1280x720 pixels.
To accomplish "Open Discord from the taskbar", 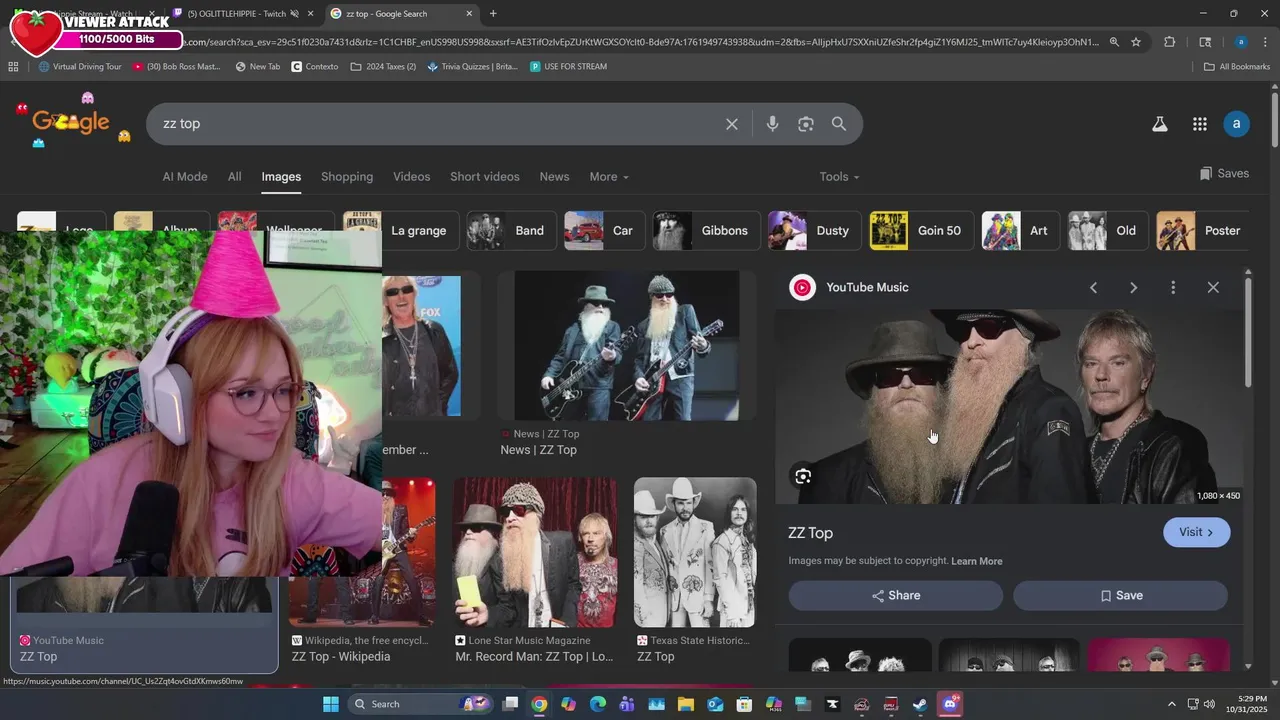I will click(950, 704).
